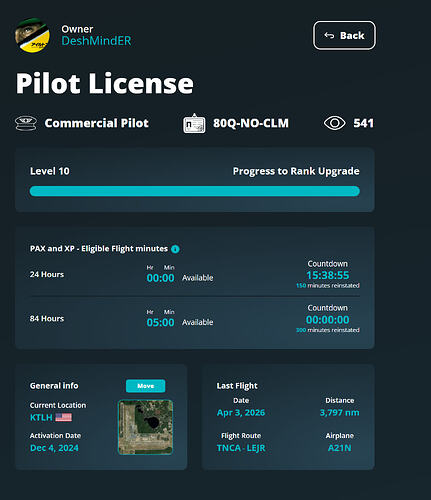This screenshot has width=431, height=500.
Task: Select the KTLH current location code
Action: 41,417
